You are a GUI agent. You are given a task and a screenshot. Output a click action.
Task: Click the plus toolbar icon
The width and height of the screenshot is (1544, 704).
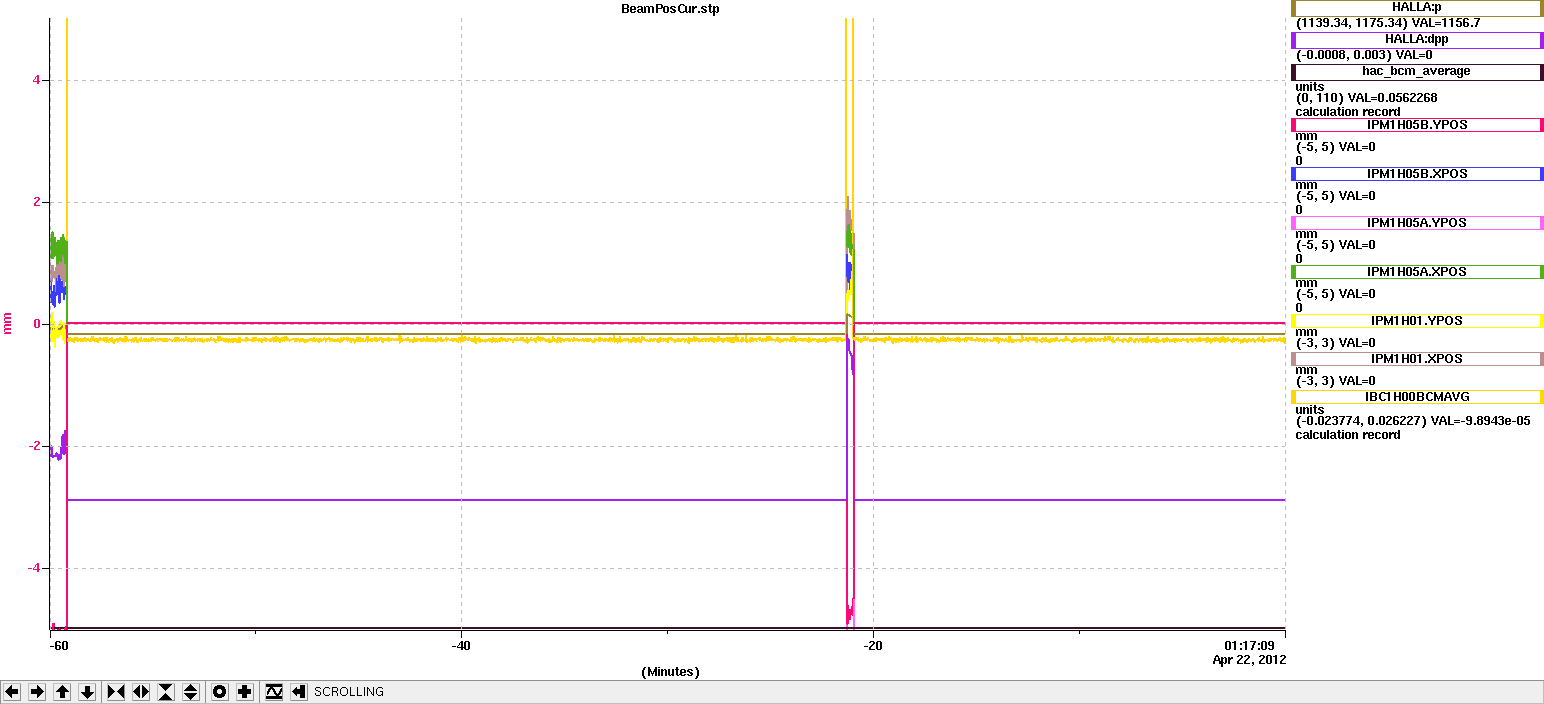click(245, 692)
